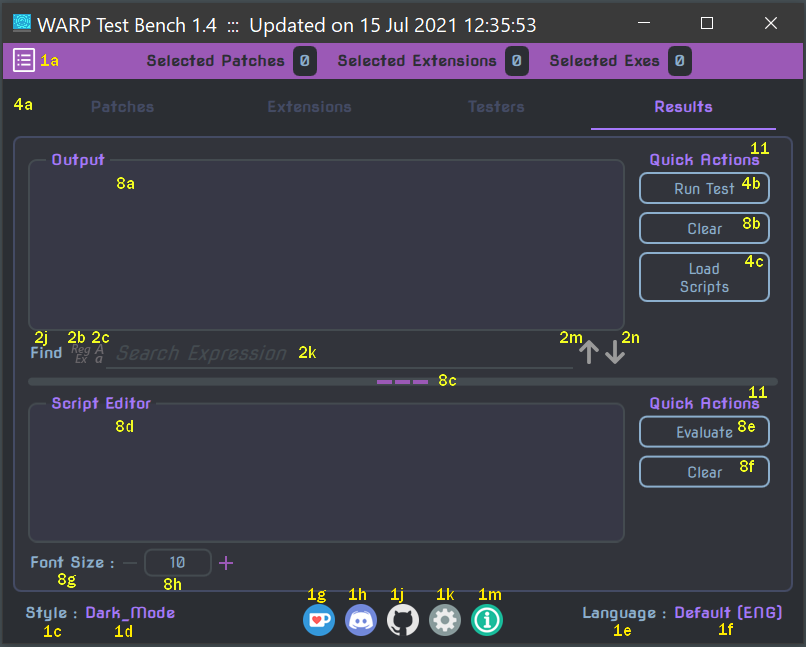Click the Search Expression input field
Screen dimensions: 806x647
pos(339,354)
